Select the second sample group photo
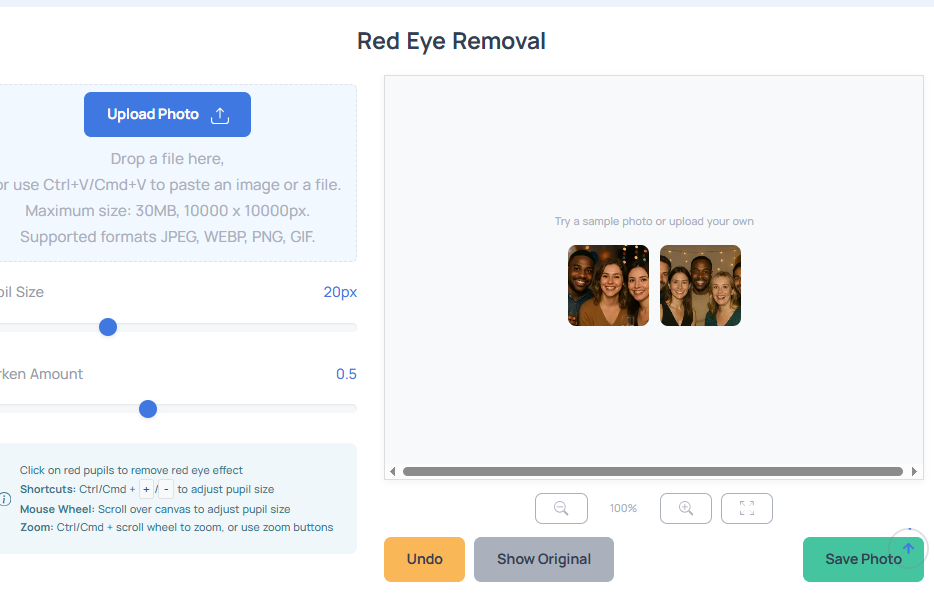Image resolution: width=934 pixels, height=594 pixels. 700,285
